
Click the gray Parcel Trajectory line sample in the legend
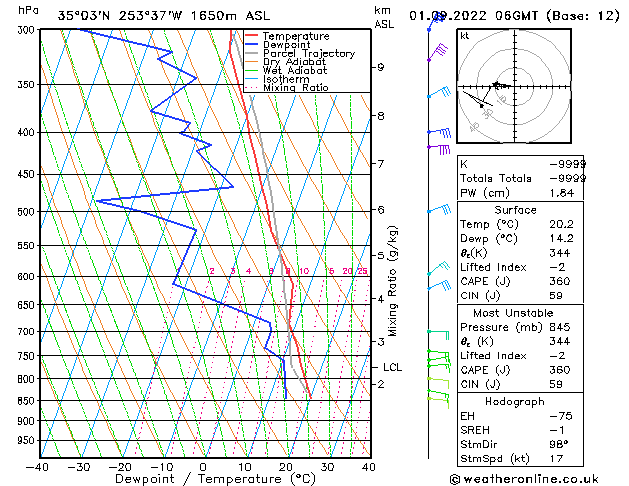tap(252, 53)
